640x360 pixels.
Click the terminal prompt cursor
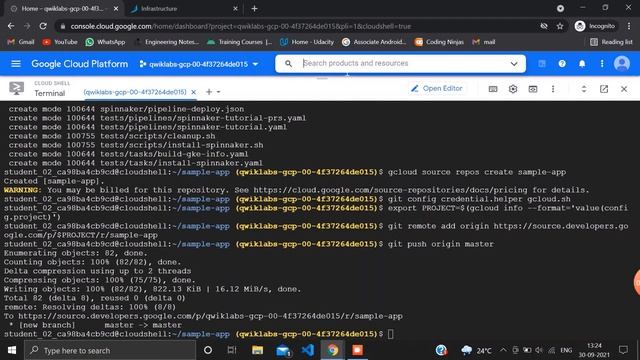(391, 334)
